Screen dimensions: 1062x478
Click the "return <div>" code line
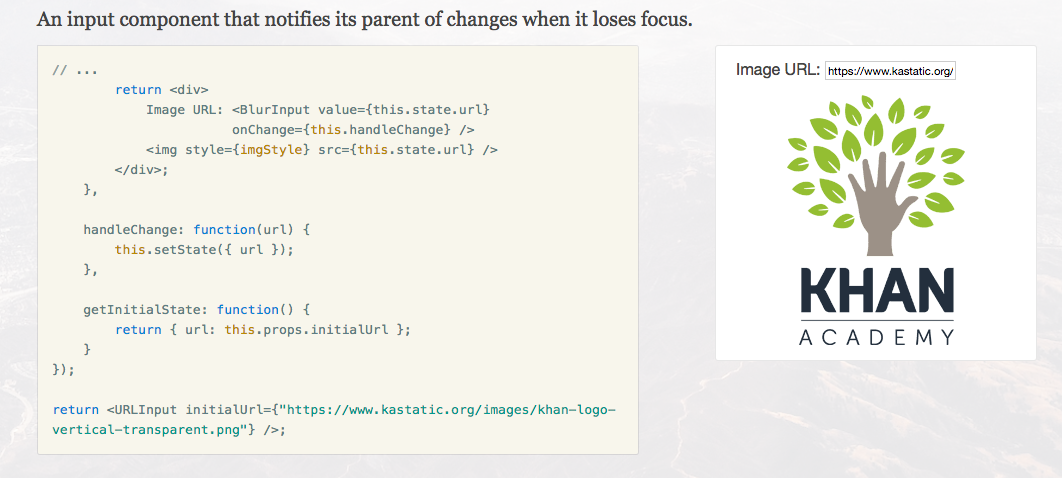pyautogui.click(x=162, y=90)
